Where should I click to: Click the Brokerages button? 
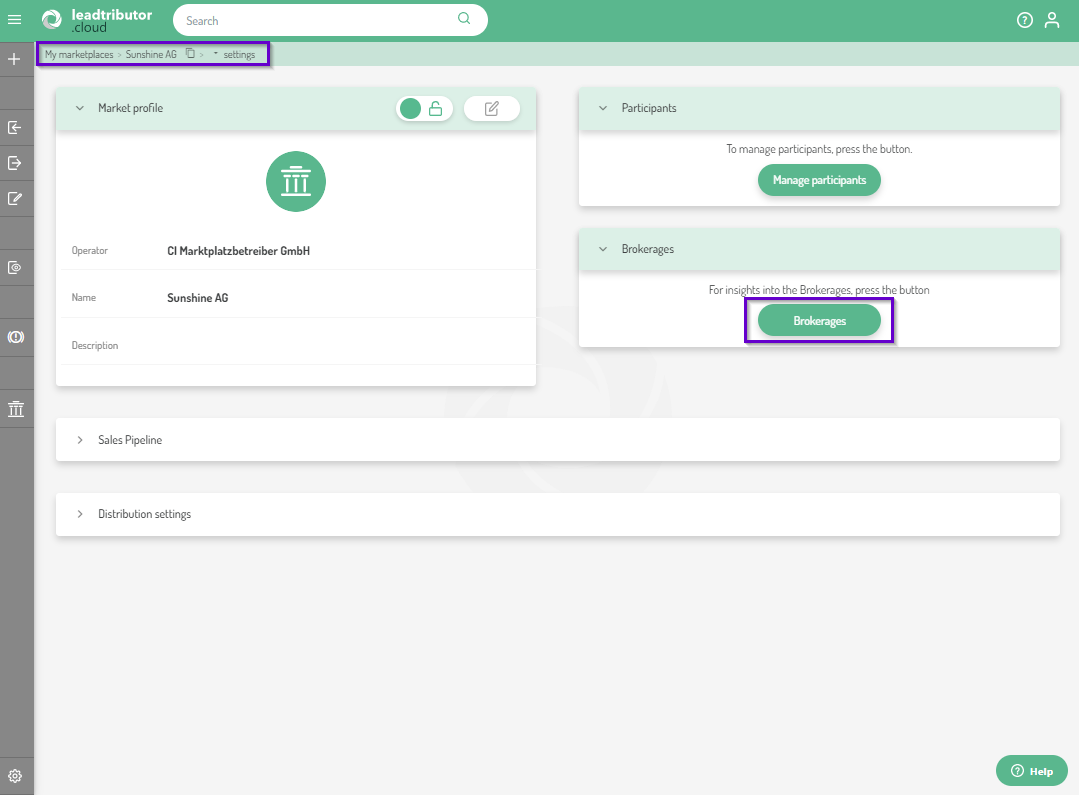pos(819,321)
